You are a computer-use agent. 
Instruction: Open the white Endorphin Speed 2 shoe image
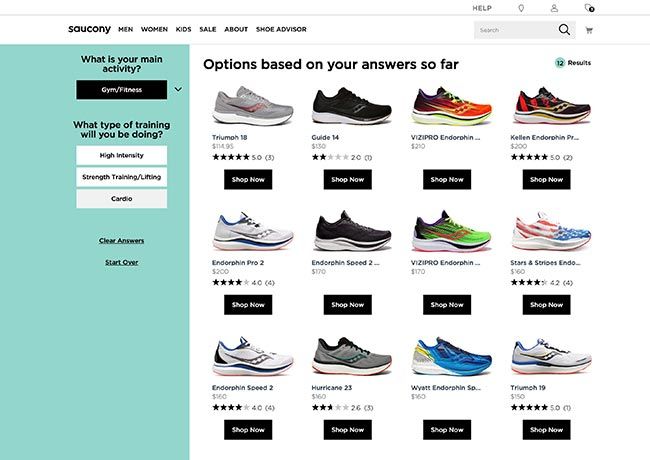tap(252, 356)
